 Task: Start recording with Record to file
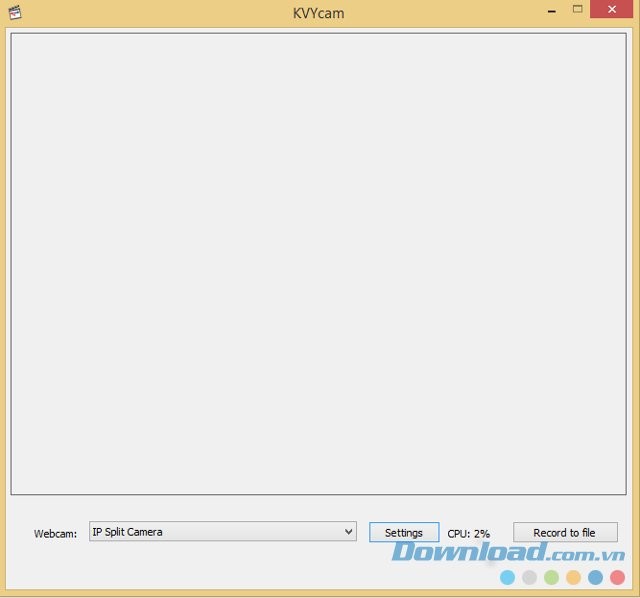click(x=565, y=533)
